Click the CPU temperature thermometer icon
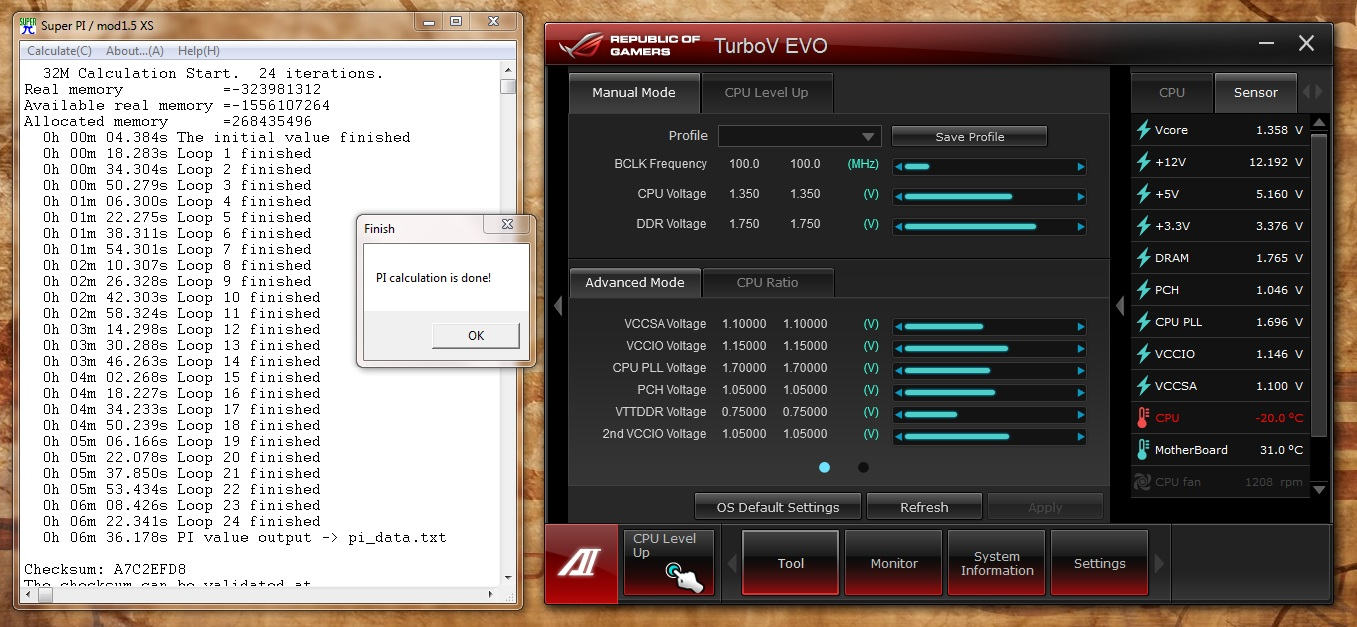The width and height of the screenshot is (1357, 627). coord(1143,418)
